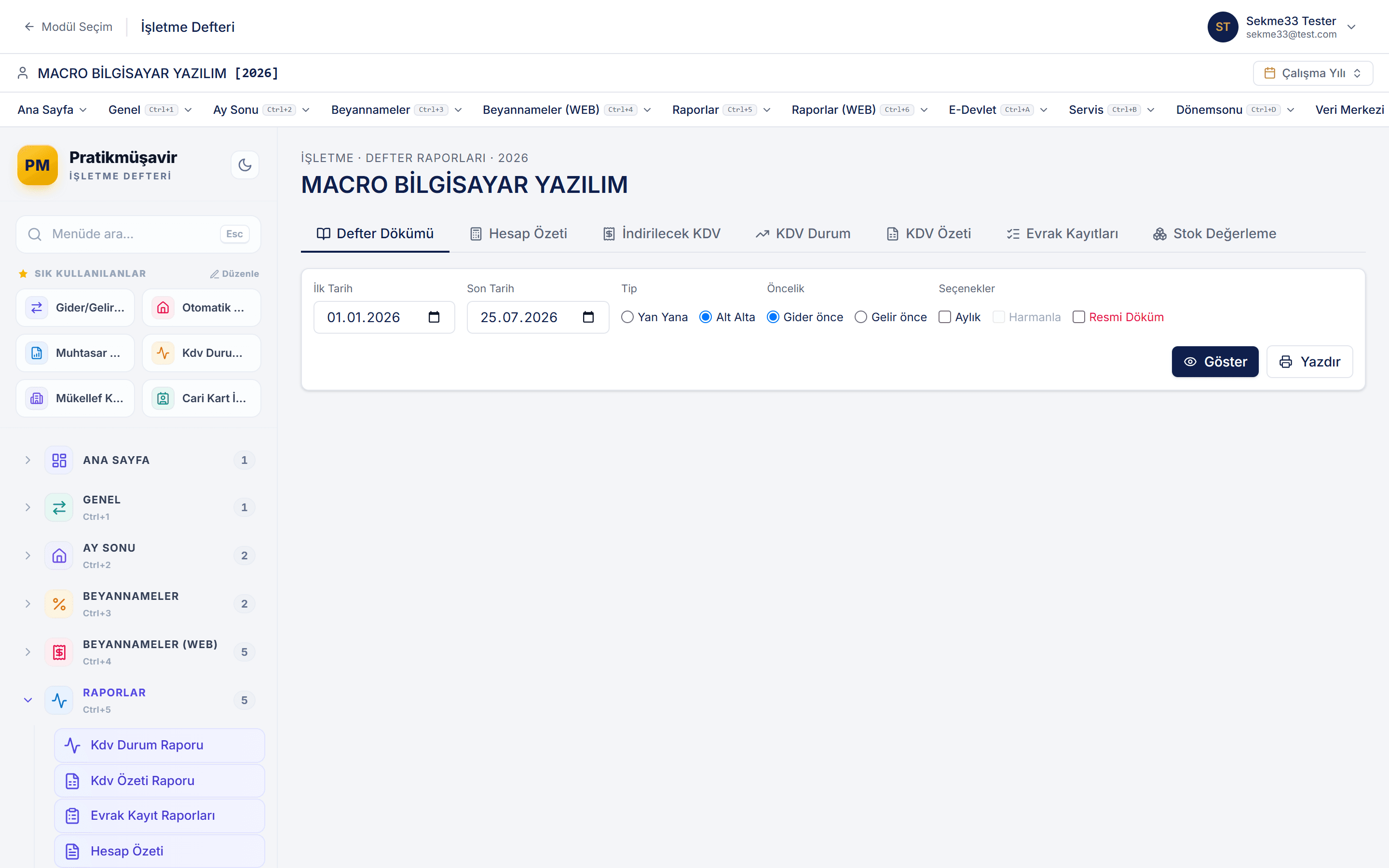1389x868 pixels.
Task: Toggle dark mode moon icon
Action: pos(245,165)
